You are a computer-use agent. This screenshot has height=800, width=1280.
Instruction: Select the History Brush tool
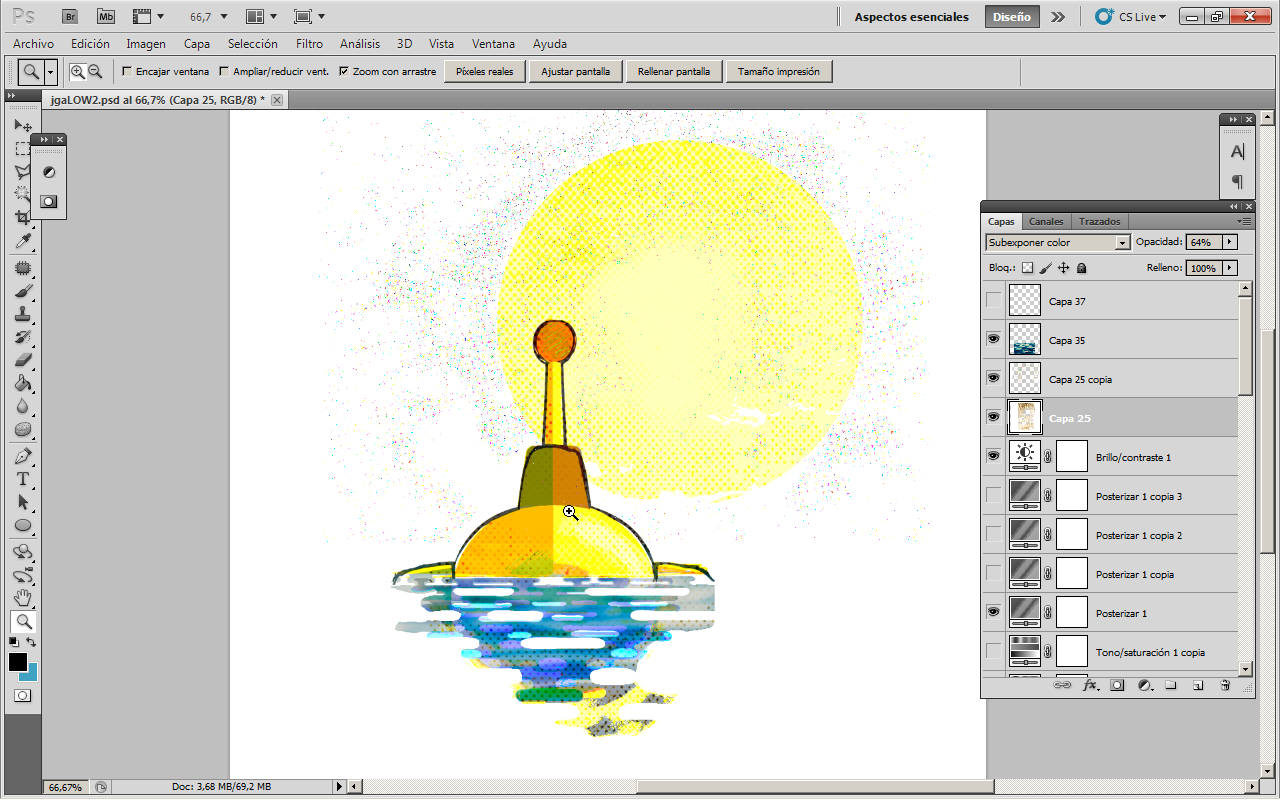click(x=23, y=338)
